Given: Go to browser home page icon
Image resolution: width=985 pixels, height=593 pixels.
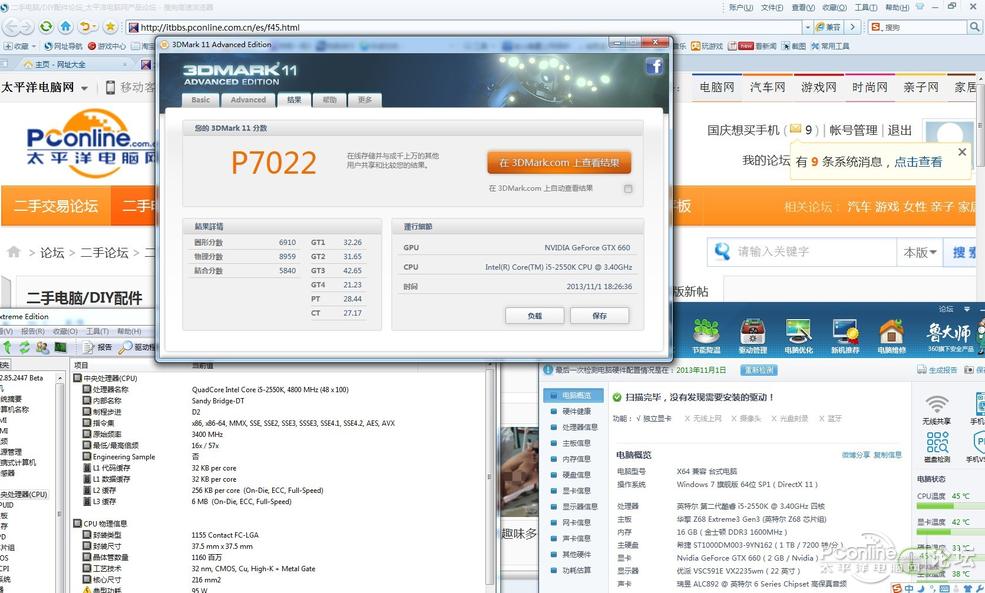Looking at the screenshot, I should [x=65, y=27].
